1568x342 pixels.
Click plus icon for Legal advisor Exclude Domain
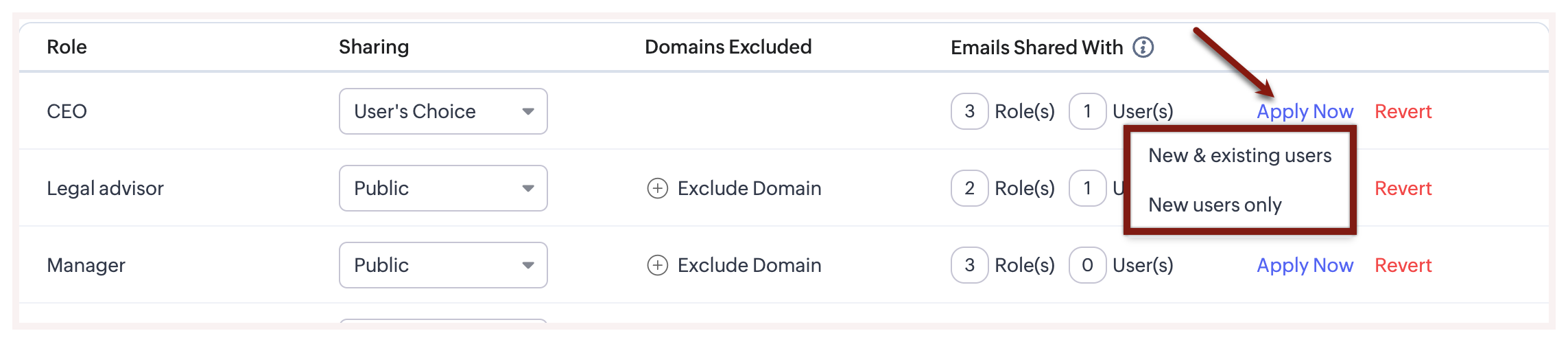click(x=657, y=188)
